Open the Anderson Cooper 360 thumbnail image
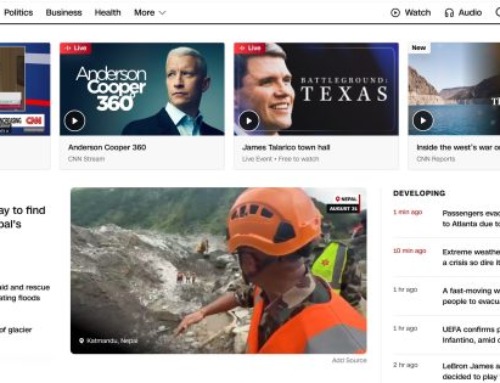This screenshot has height=383, width=500. [x=142, y=89]
